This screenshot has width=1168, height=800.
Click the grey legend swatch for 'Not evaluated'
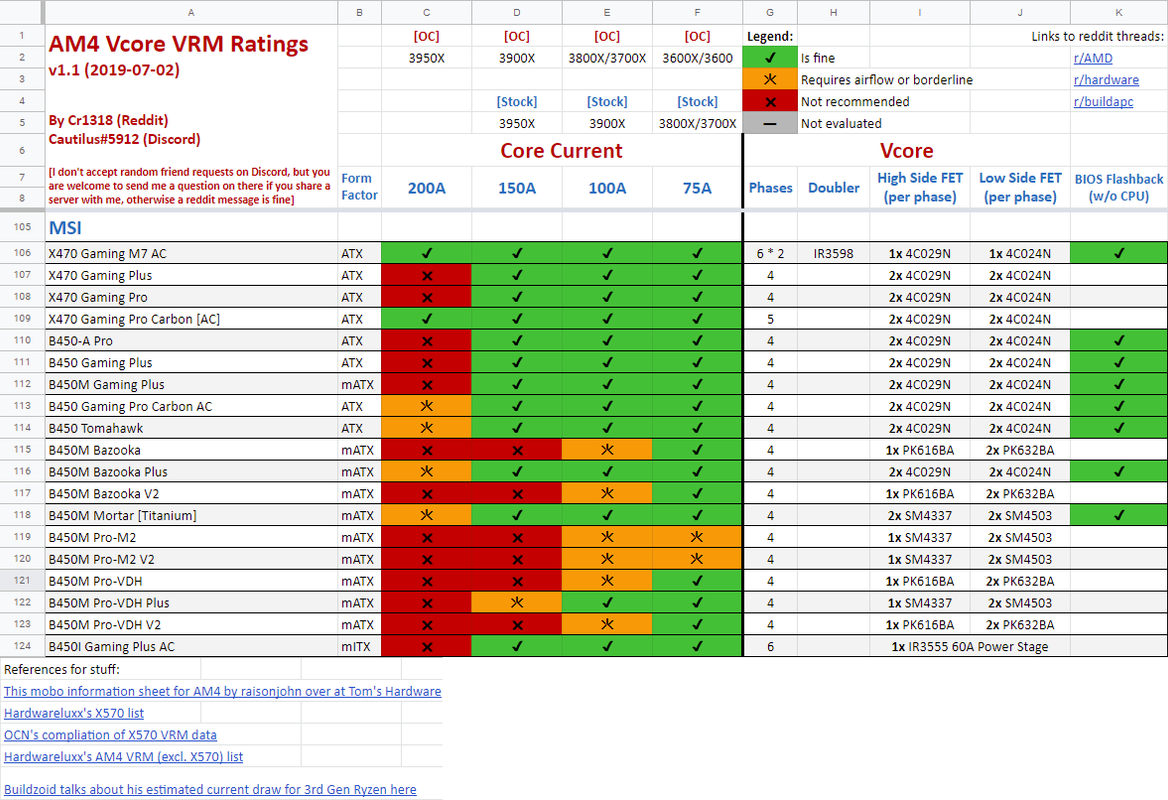tap(769, 123)
